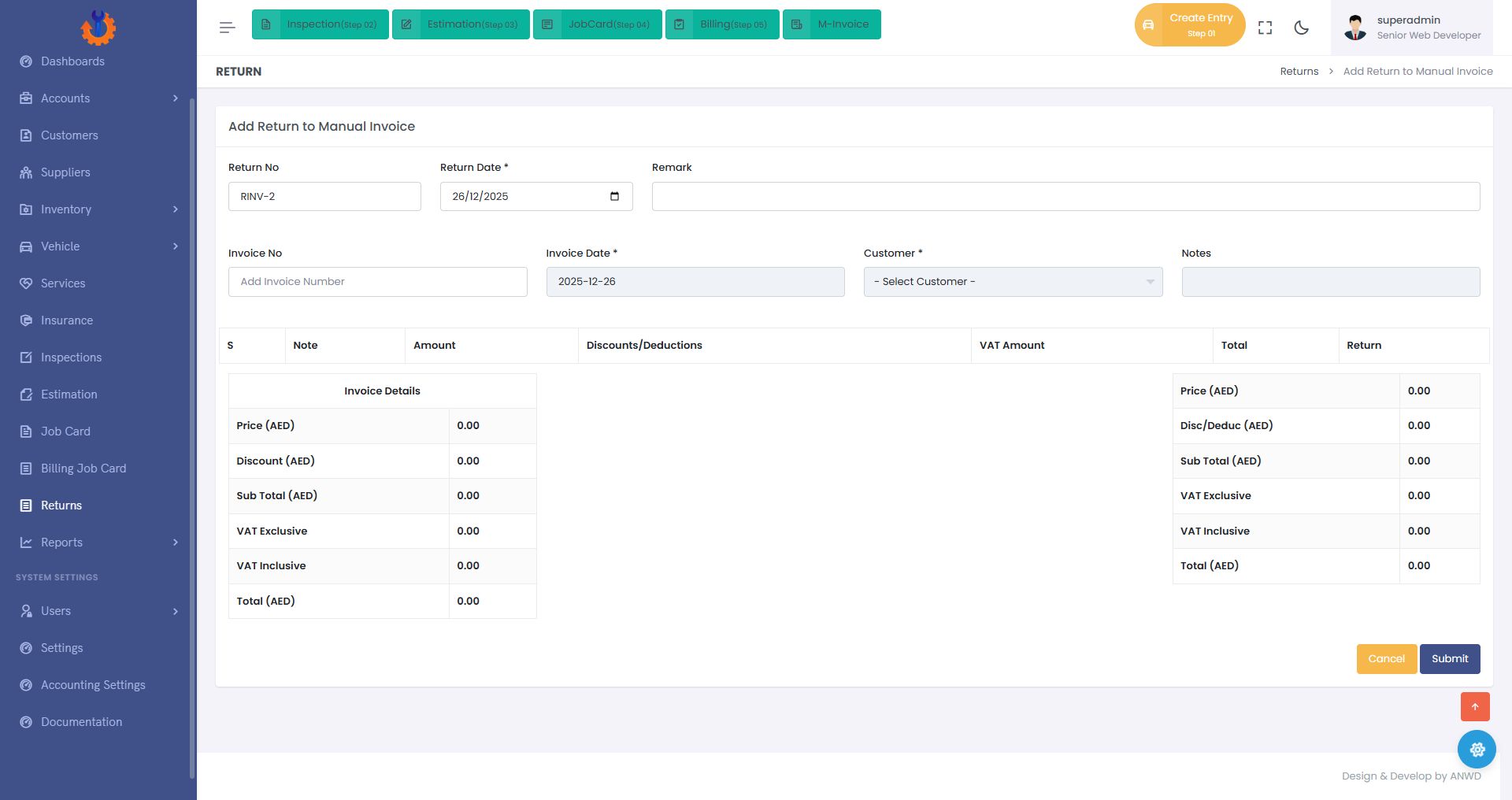Open the M-Invoice tab
1512x800 pixels.
pos(832,24)
